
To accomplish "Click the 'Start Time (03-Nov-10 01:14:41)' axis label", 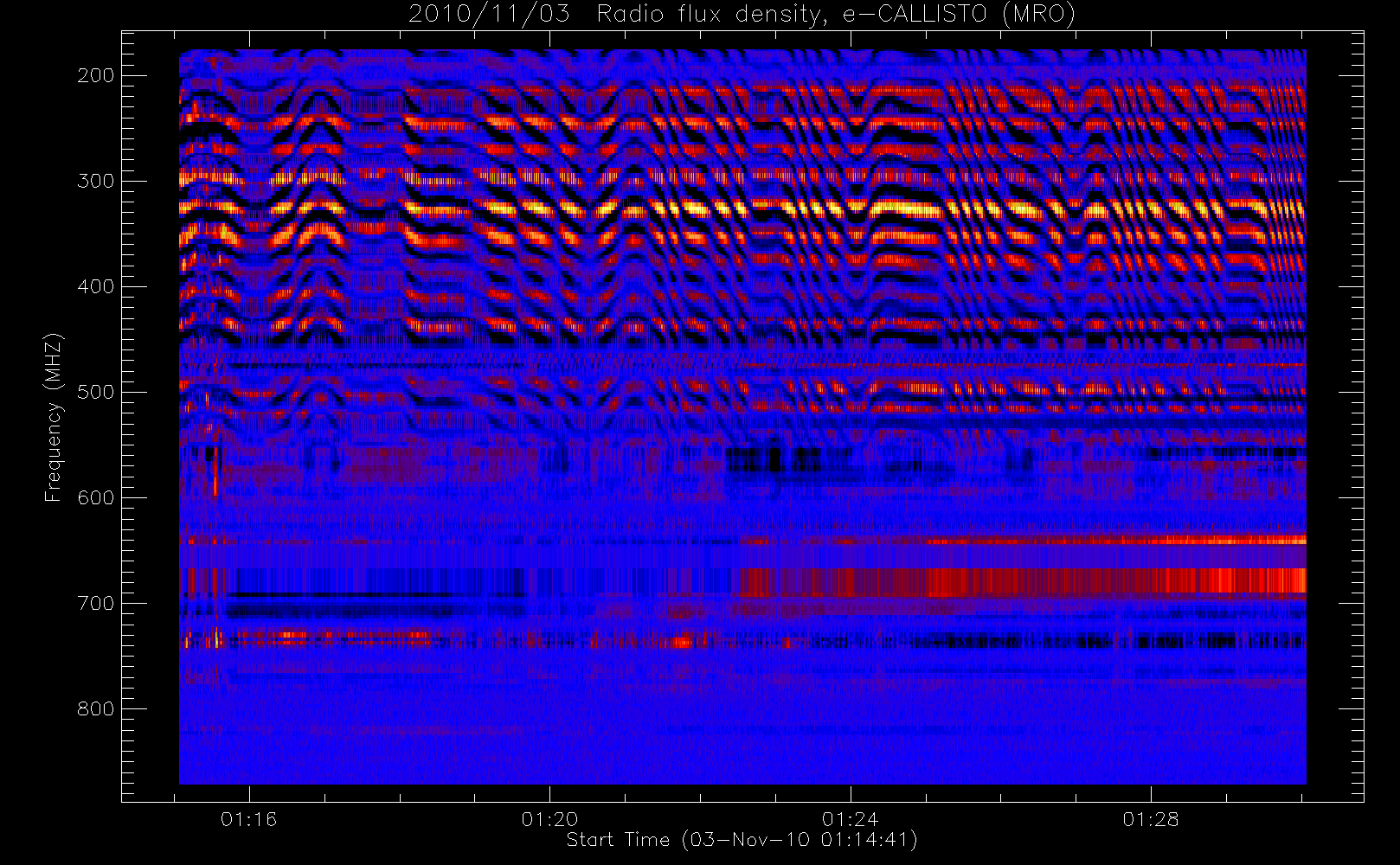I will point(742,840).
